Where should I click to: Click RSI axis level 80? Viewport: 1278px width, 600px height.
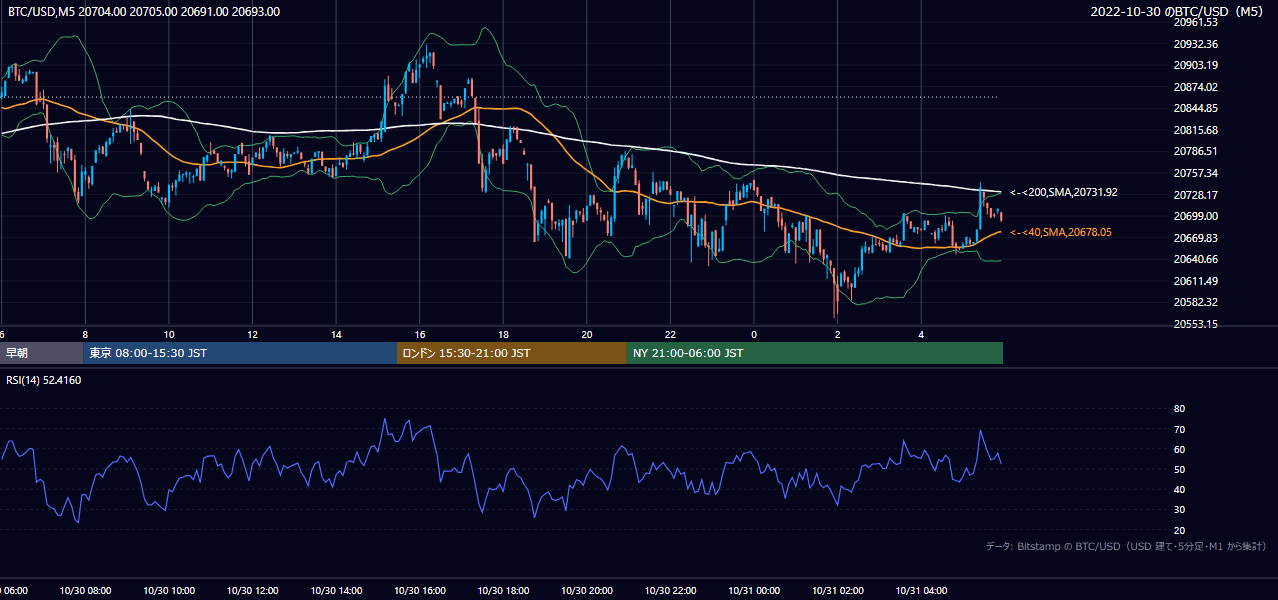click(1179, 409)
